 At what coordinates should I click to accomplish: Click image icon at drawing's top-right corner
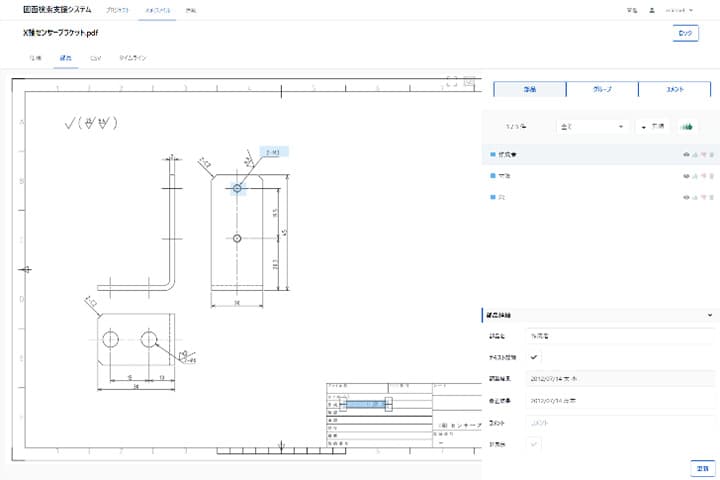469,82
